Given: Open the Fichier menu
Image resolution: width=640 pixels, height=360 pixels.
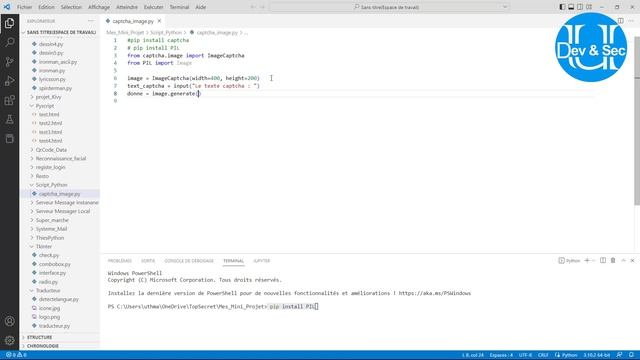Looking at the screenshot, I should coord(24,7).
